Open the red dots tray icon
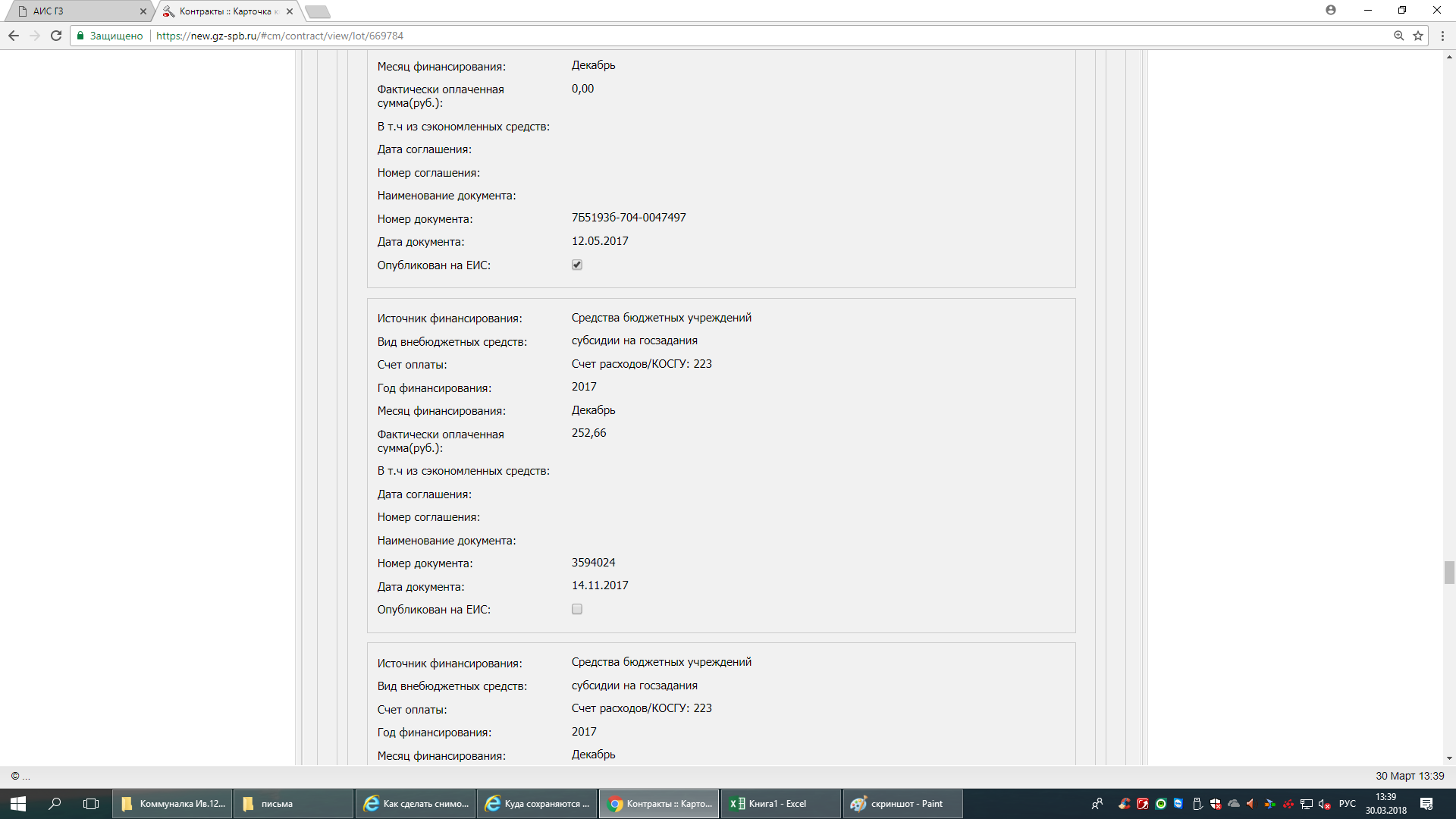The image size is (1456, 819). click(1288, 804)
